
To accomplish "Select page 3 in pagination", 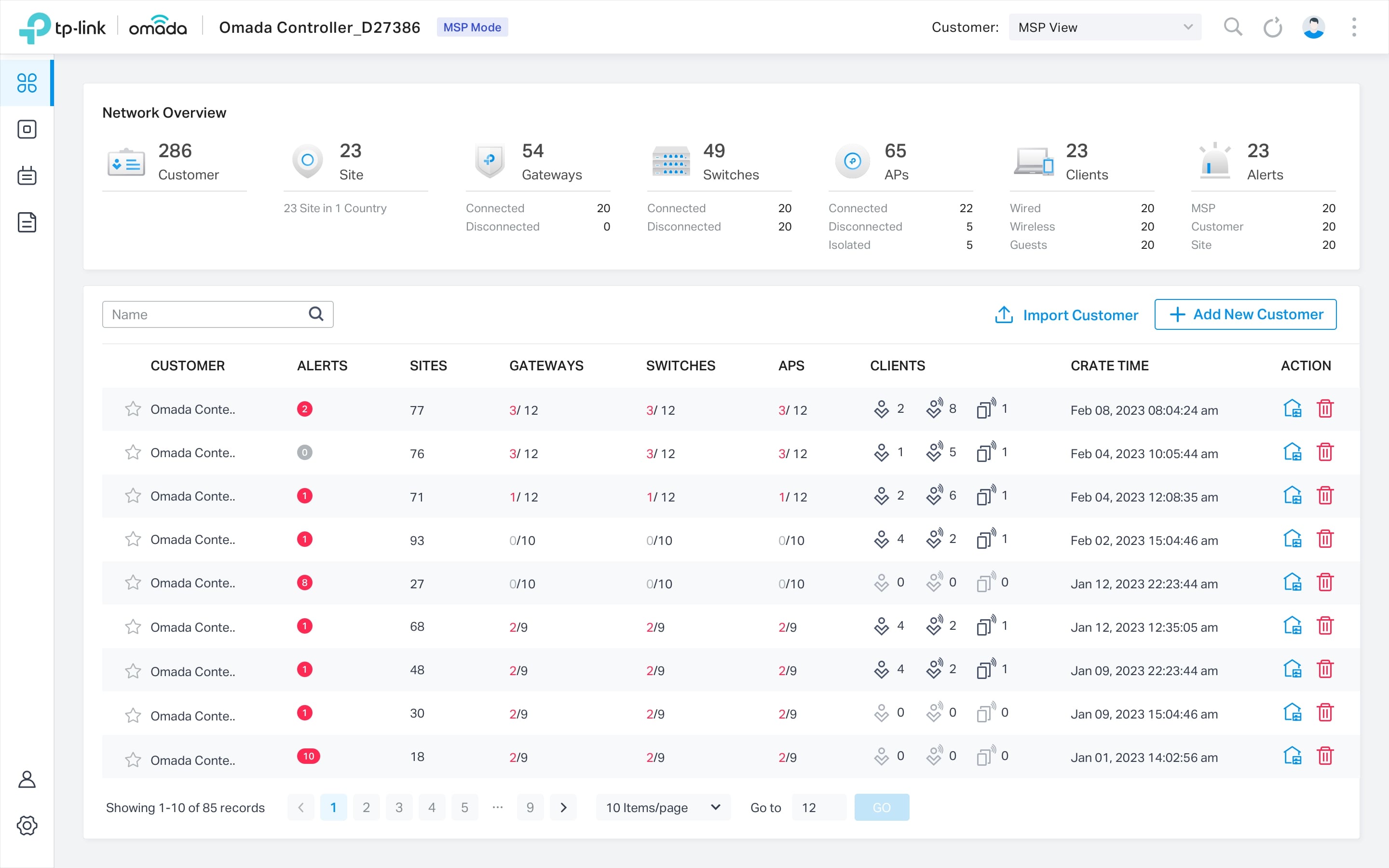I will (399, 807).
